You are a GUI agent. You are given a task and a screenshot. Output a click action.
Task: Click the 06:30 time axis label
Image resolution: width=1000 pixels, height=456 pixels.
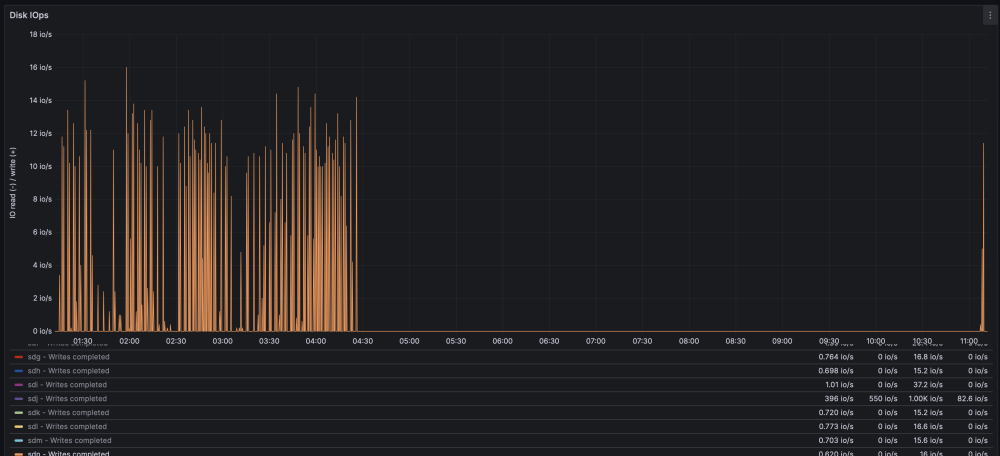coord(549,341)
